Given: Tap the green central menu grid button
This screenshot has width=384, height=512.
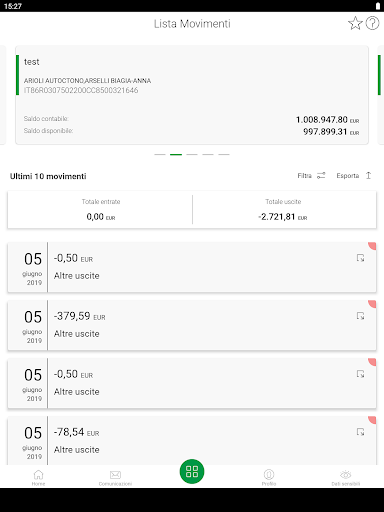Looking at the screenshot, I should tap(192, 471).
